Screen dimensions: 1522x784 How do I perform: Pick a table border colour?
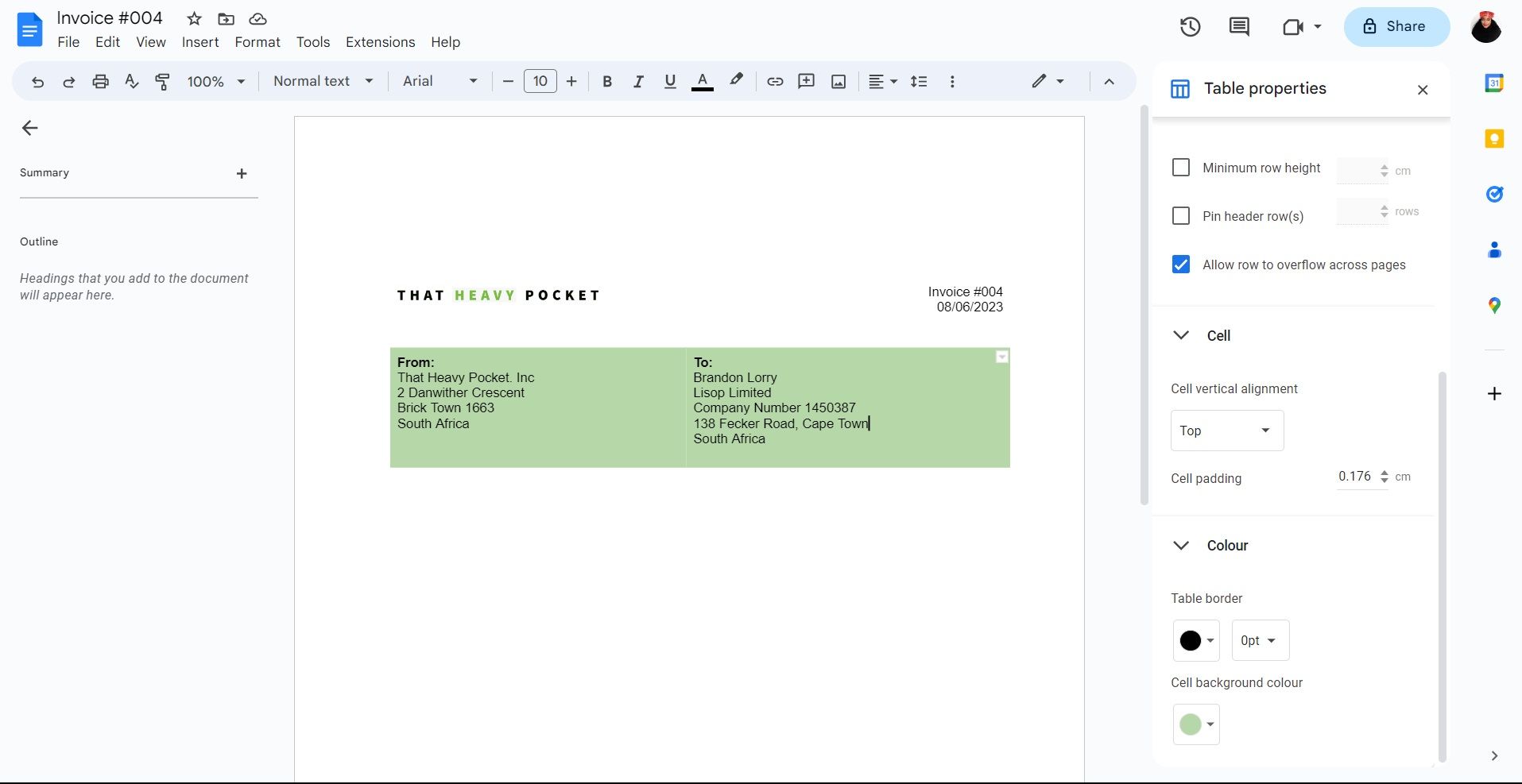[x=1196, y=640]
